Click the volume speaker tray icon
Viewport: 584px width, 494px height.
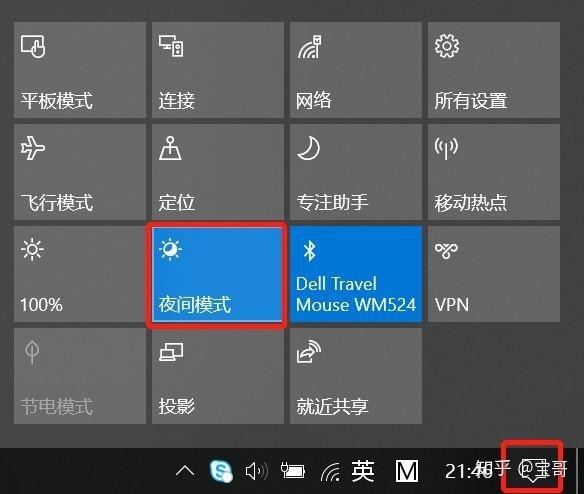(257, 471)
